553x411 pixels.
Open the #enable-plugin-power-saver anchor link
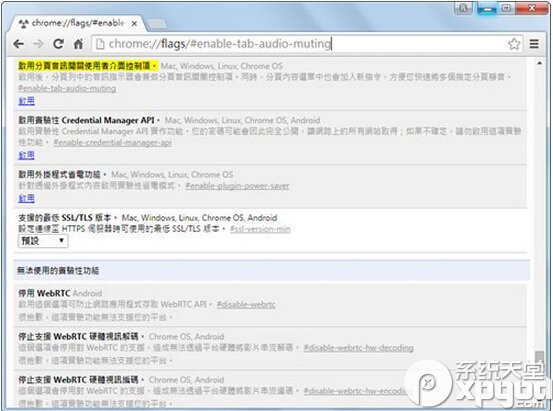pos(237,186)
